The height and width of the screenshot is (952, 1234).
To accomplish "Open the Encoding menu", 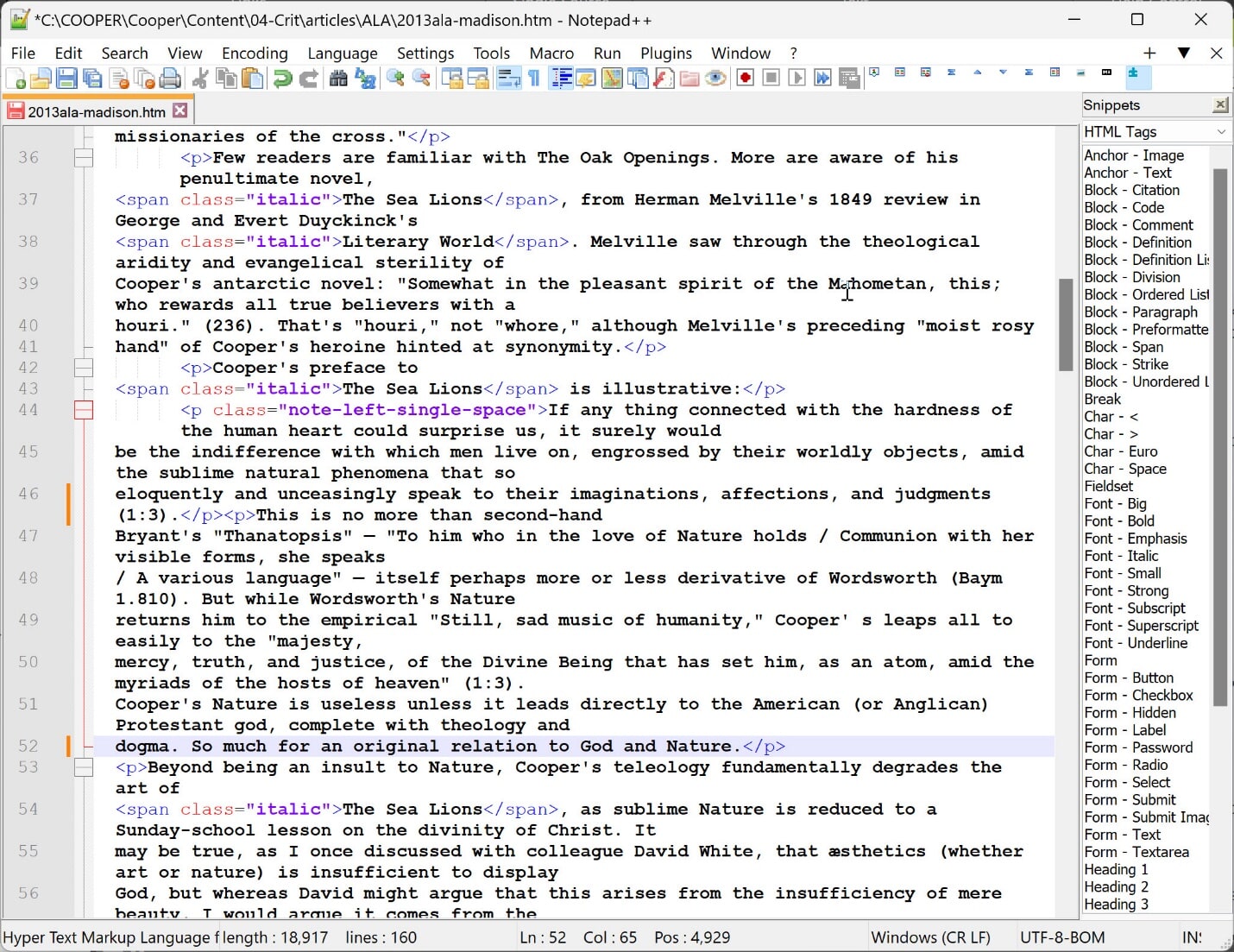I will [x=255, y=54].
